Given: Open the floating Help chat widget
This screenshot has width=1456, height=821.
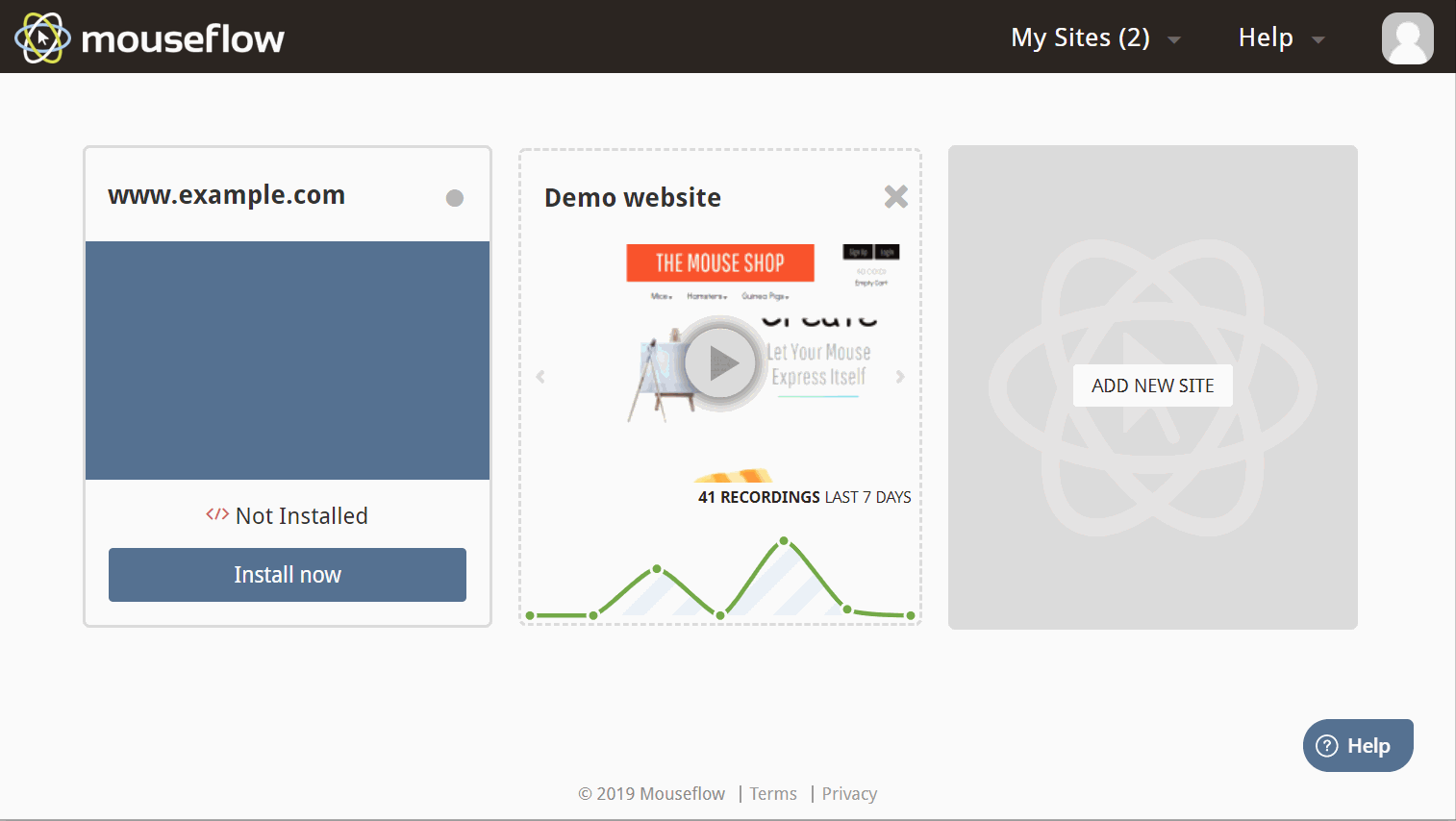Looking at the screenshot, I should (1358, 745).
